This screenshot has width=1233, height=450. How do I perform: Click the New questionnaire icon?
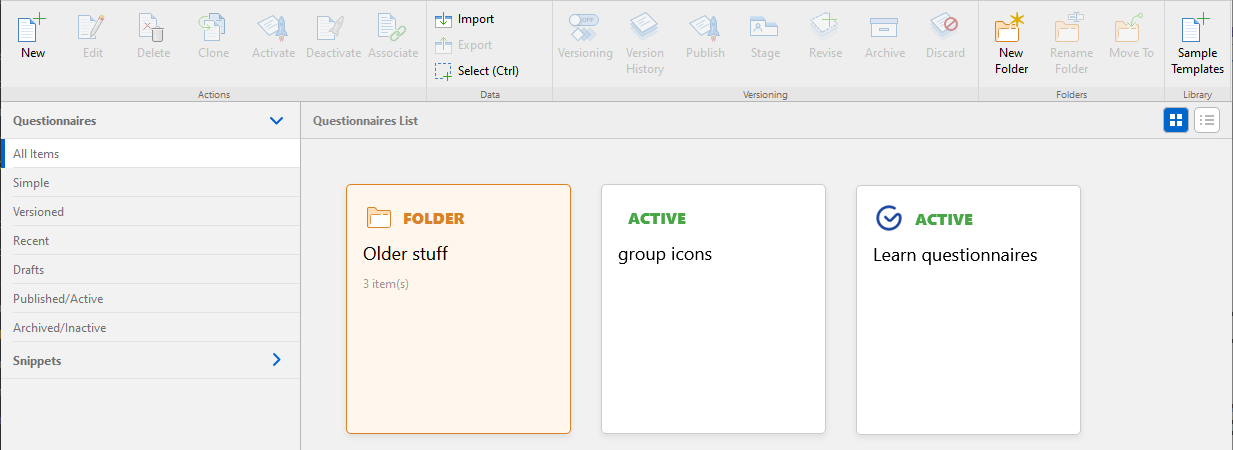point(33,28)
